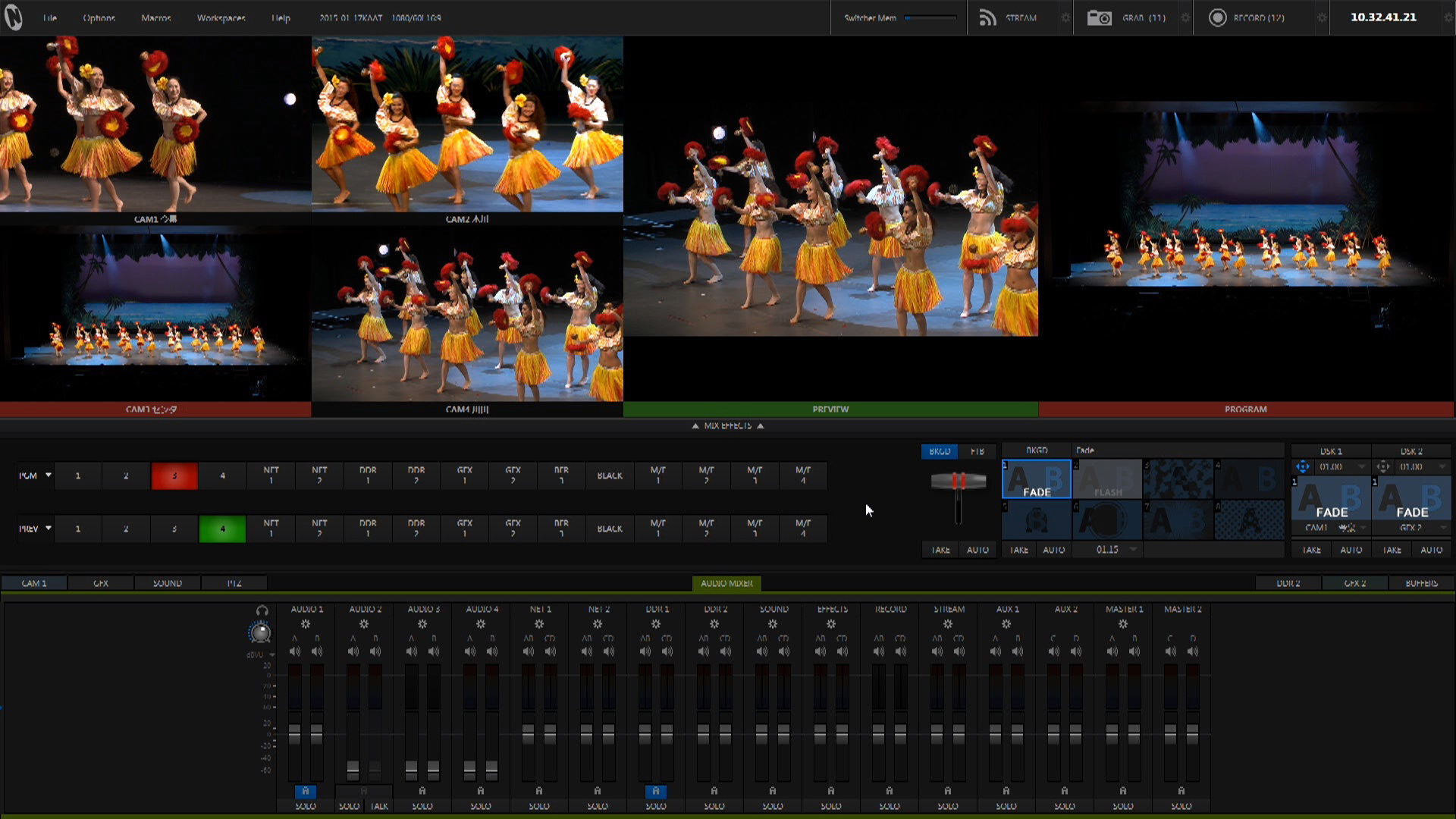Image resolution: width=1456 pixels, height=819 pixels.
Task: Open the PGM row bank dropdown
Action: pyautogui.click(x=49, y=475)
